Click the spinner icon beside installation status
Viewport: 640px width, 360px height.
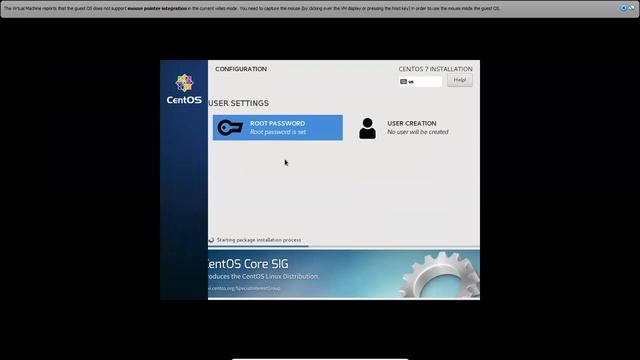(x=211, y=240)
